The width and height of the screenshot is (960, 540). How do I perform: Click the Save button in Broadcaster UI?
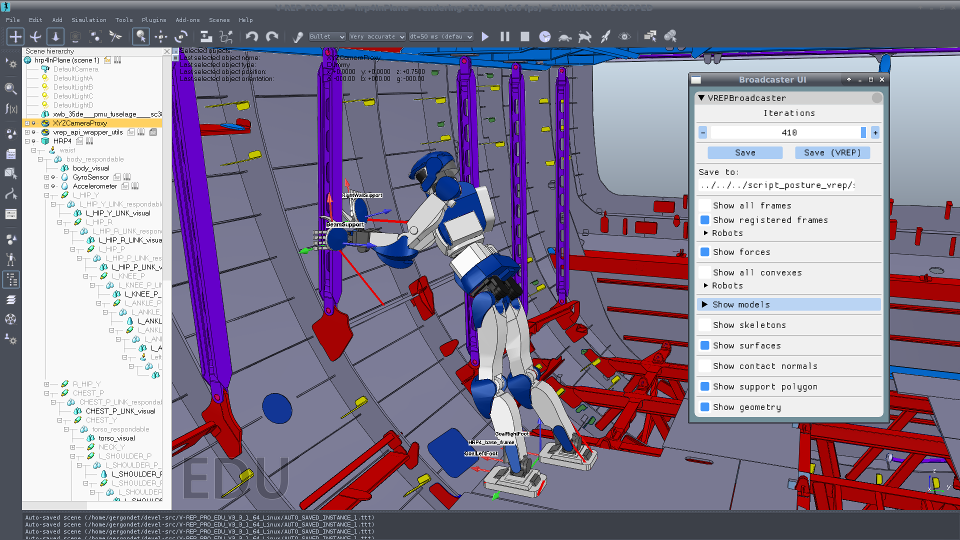click(x=745, y=153)
